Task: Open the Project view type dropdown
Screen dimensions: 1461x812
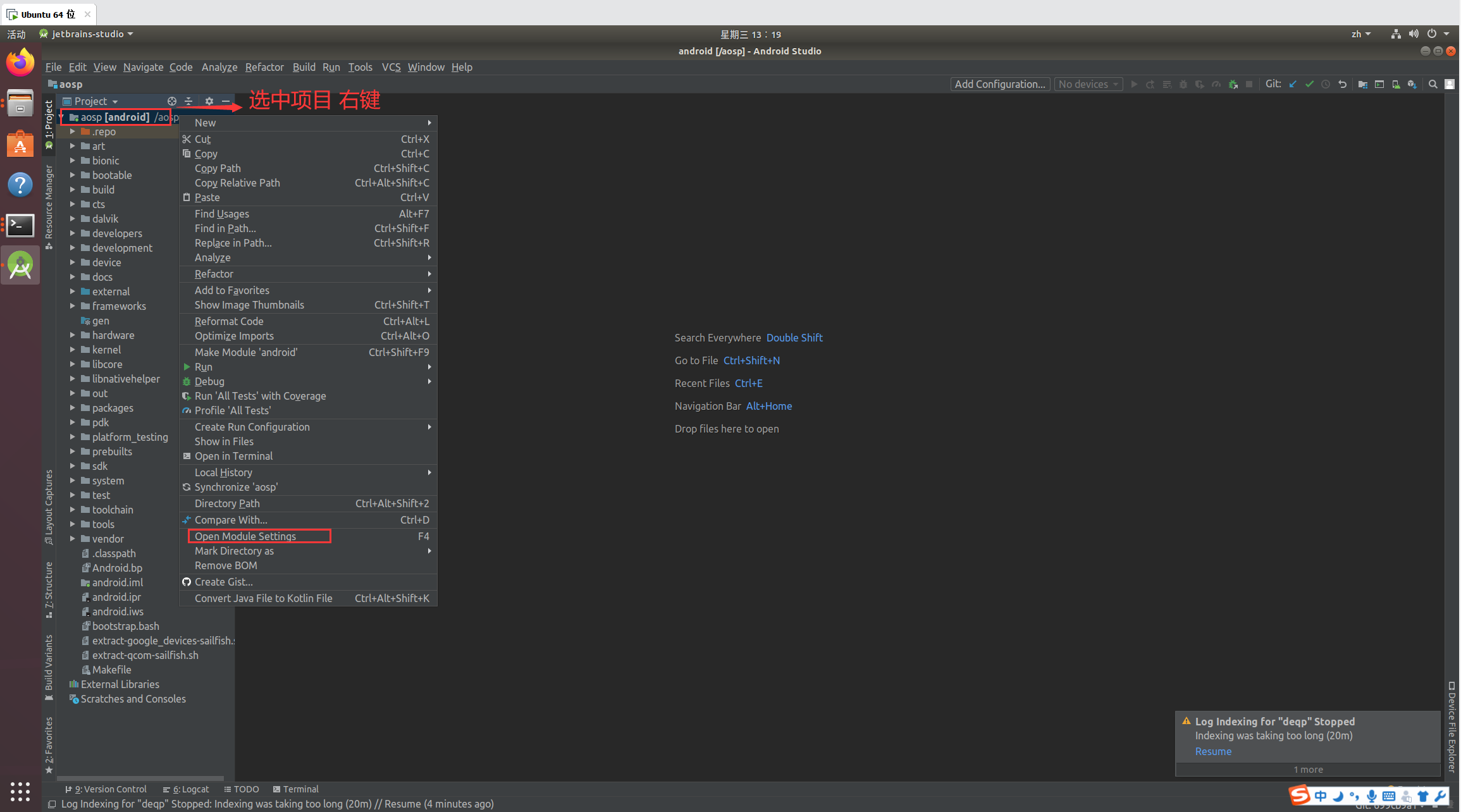Action: tap(91, 101)
